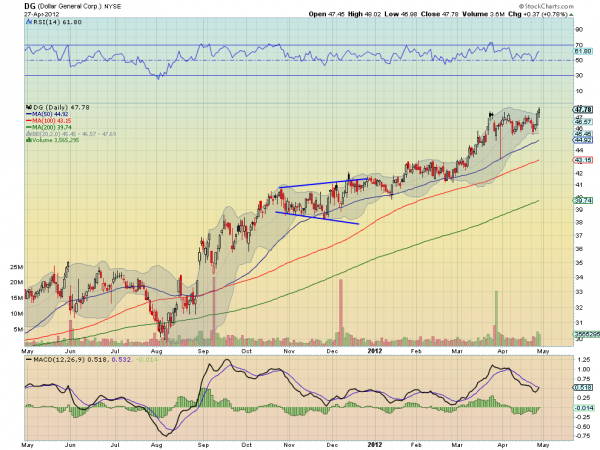Click the 43.15 red MA(100) price tag

583,160
